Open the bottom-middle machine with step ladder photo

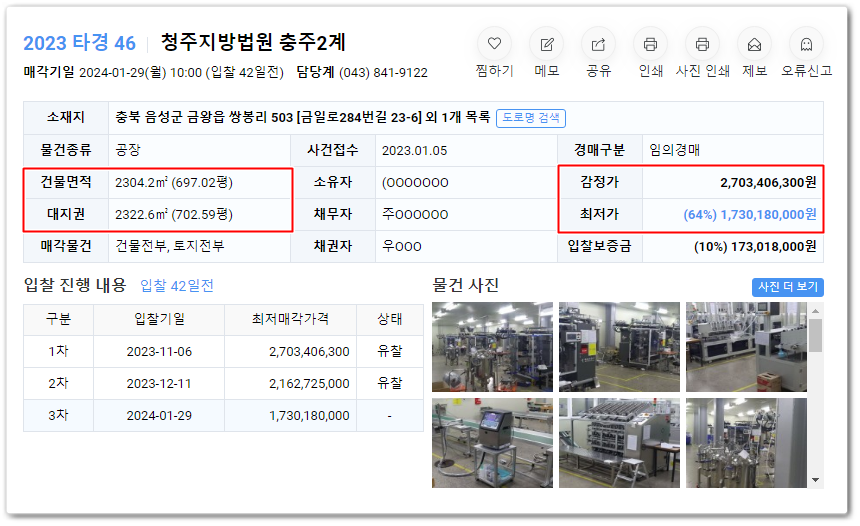click(619, 443)
